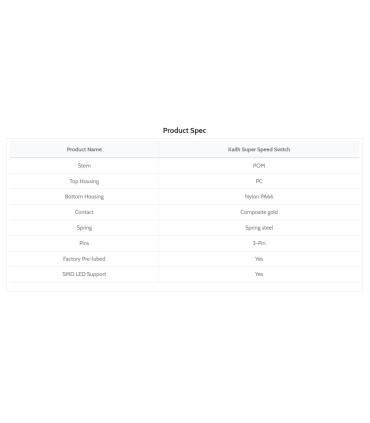Click the Yes value for SMD LED Support
Screen dimensions: 370x423
tap(259, 274)
